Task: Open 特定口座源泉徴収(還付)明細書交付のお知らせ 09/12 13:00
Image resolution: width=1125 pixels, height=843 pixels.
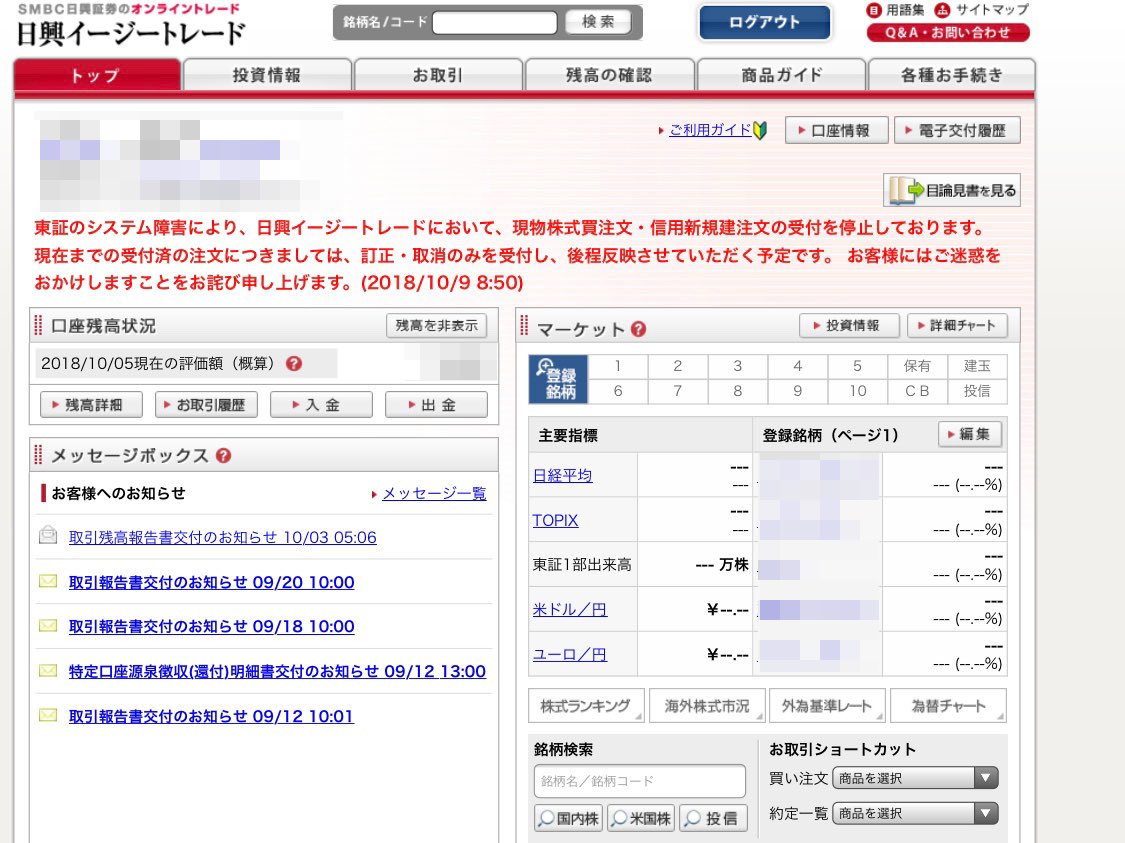Action: click(x=277, y=672)
